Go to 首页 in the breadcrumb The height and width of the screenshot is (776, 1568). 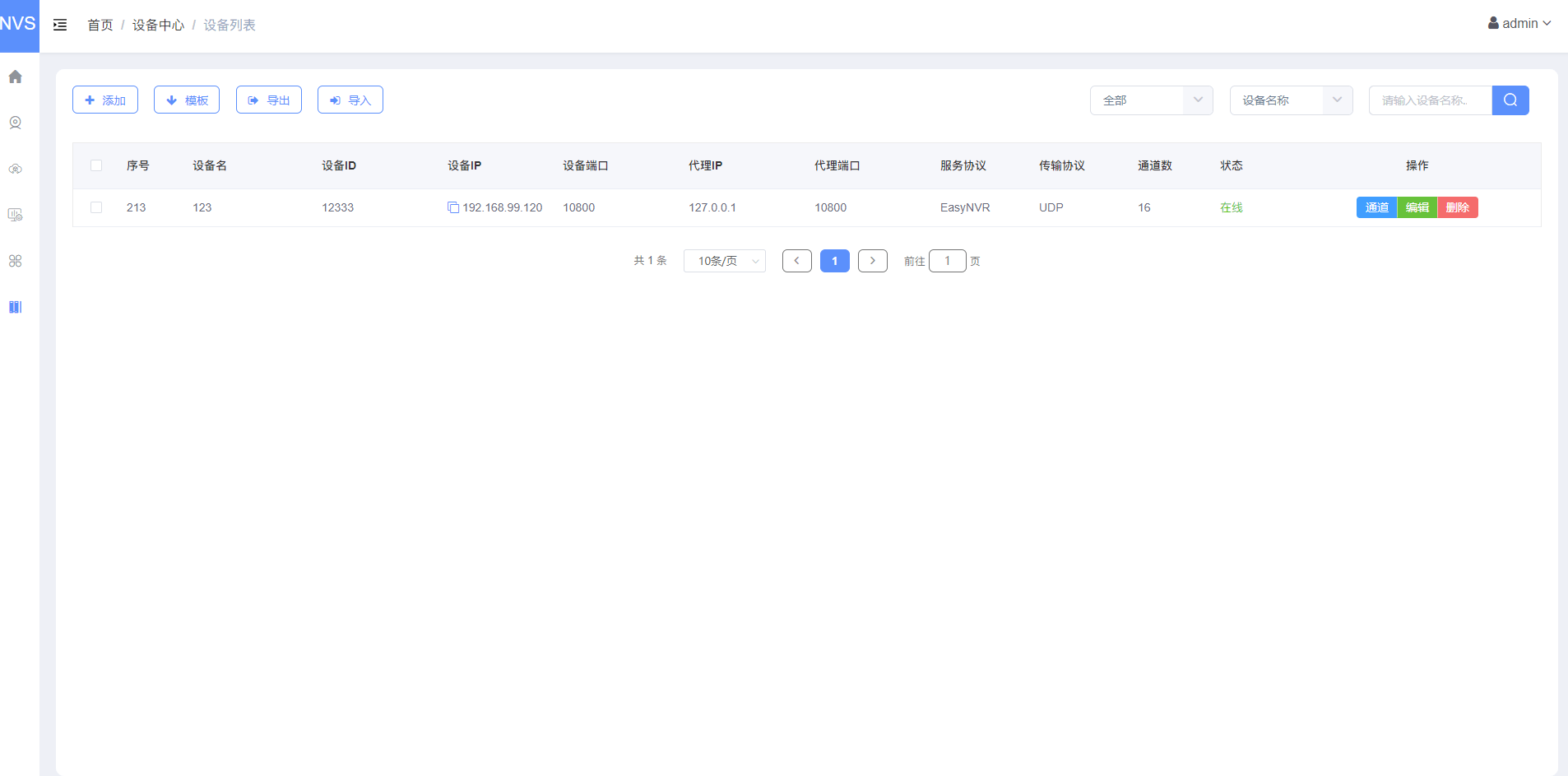100,25
